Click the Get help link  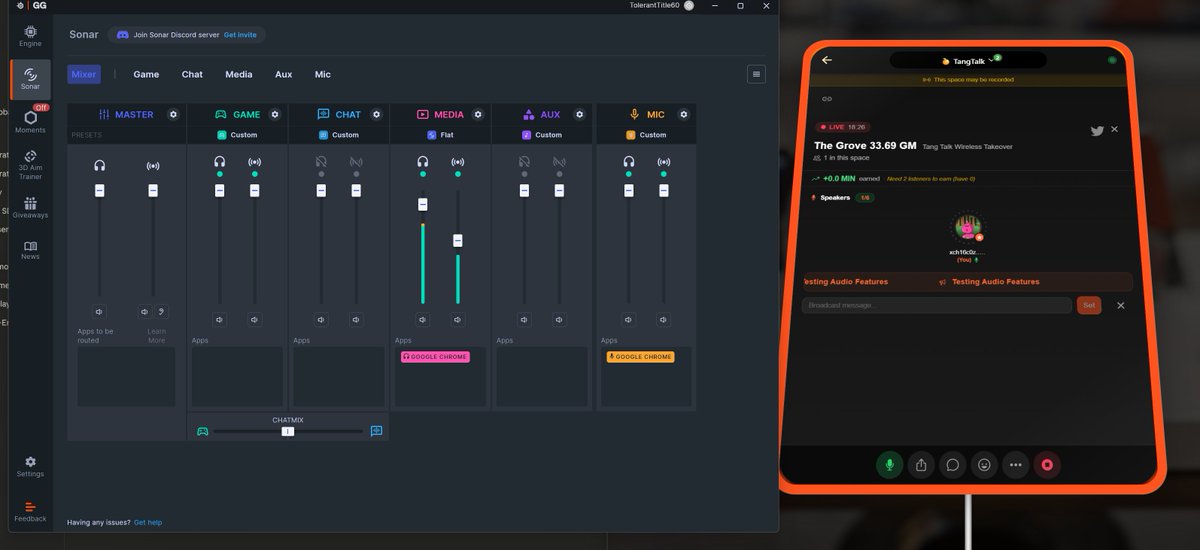point(148,522)
